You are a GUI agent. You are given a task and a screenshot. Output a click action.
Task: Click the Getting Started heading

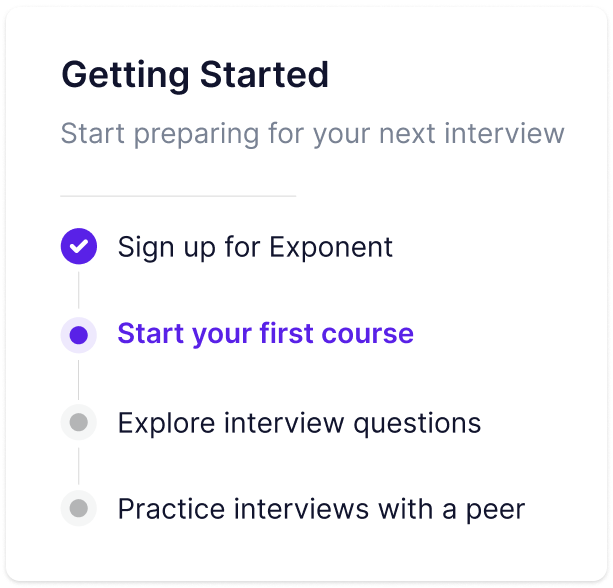coord(195,75)
